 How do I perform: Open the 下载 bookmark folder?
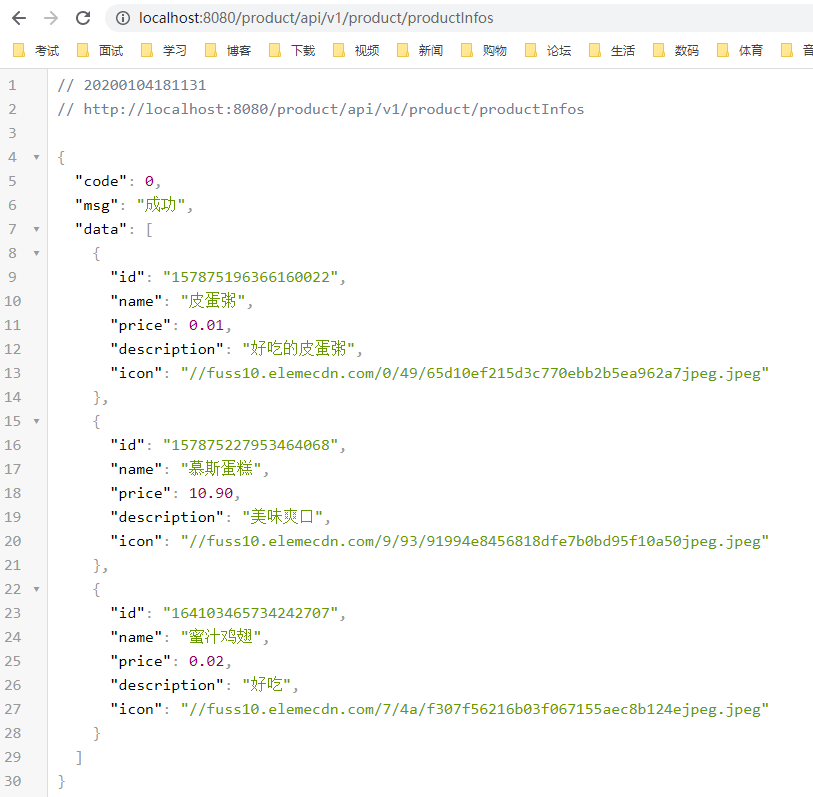(292, 50)
